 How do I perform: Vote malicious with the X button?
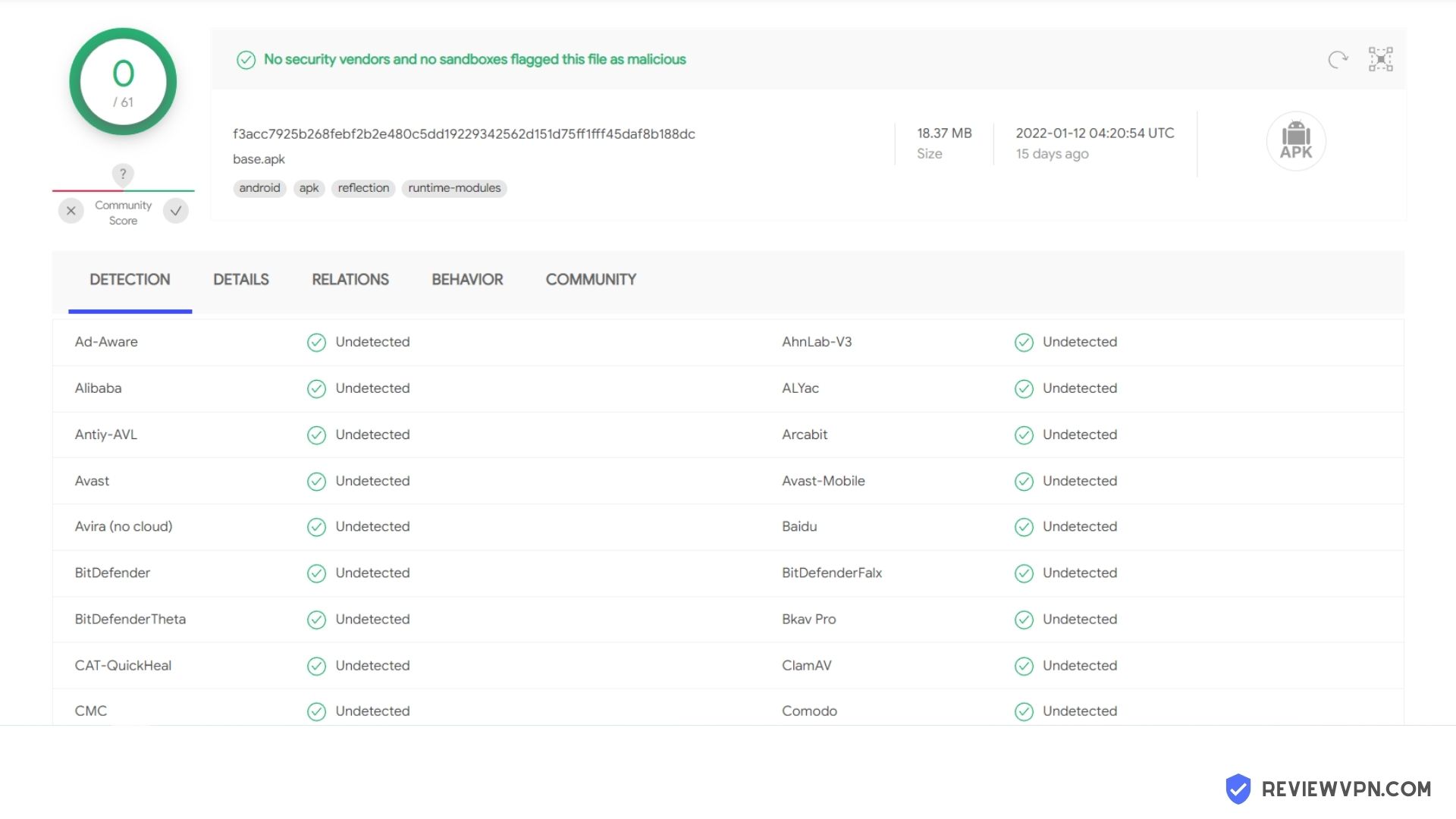[x=71, y=211]
